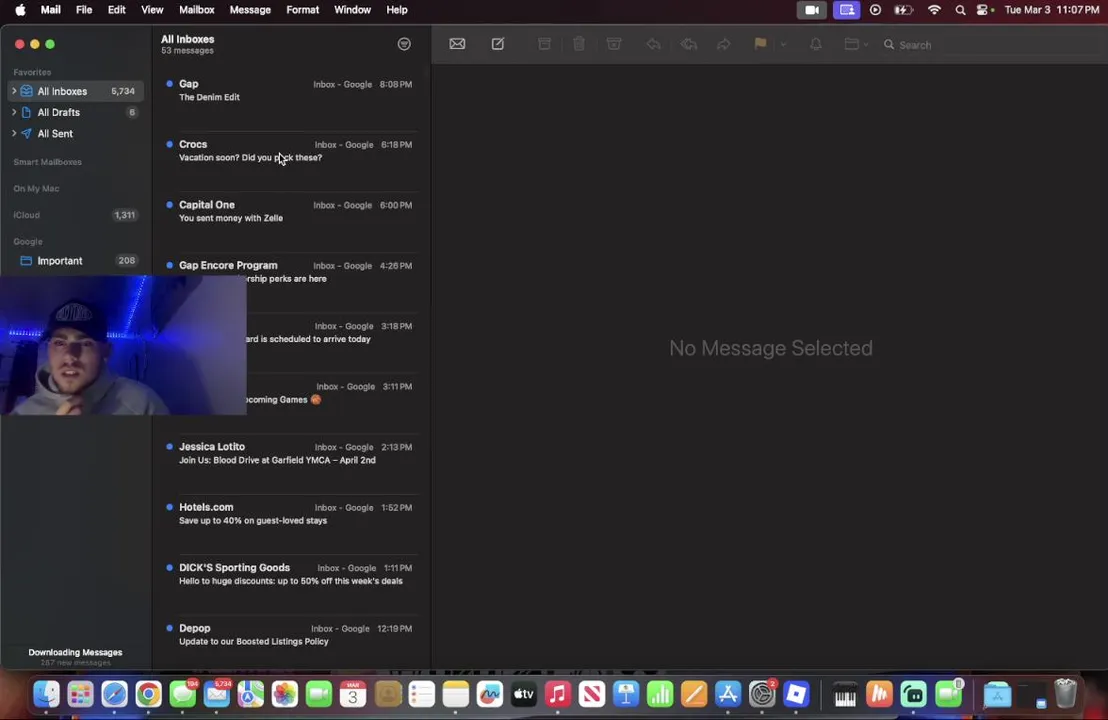
Task: Click the Junk mail bin icon in the toolbar
Action: pos(614,44)
